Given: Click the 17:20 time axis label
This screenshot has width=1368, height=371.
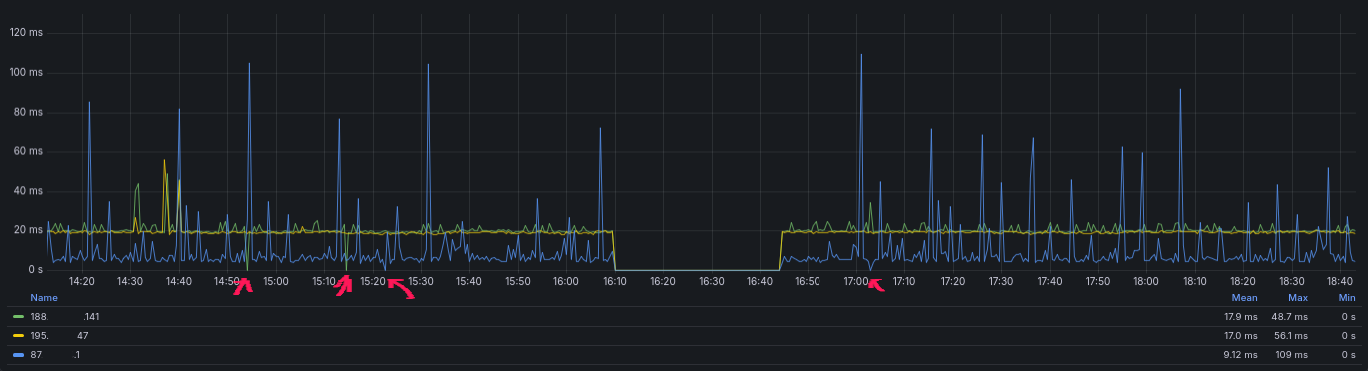Looking at the screenshot, I should click(x=953, y=282).
